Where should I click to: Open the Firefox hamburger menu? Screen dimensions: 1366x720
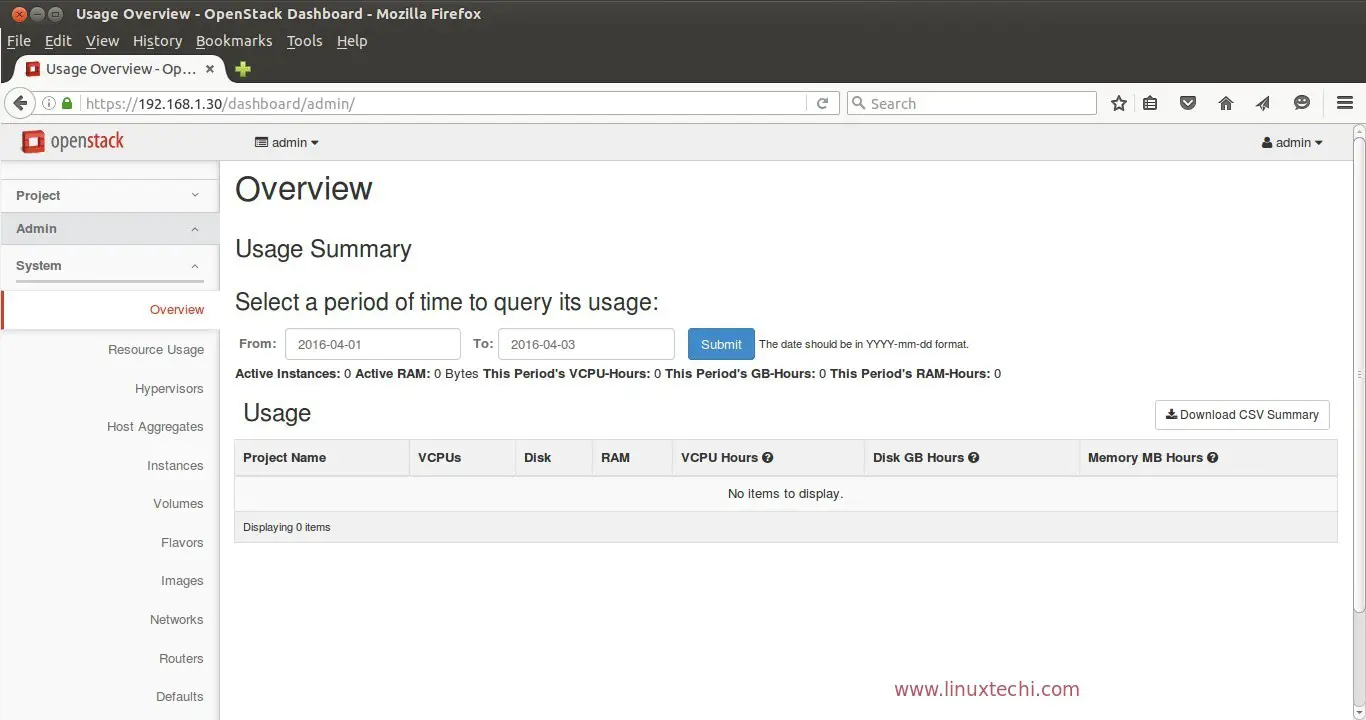(1345, 103)
